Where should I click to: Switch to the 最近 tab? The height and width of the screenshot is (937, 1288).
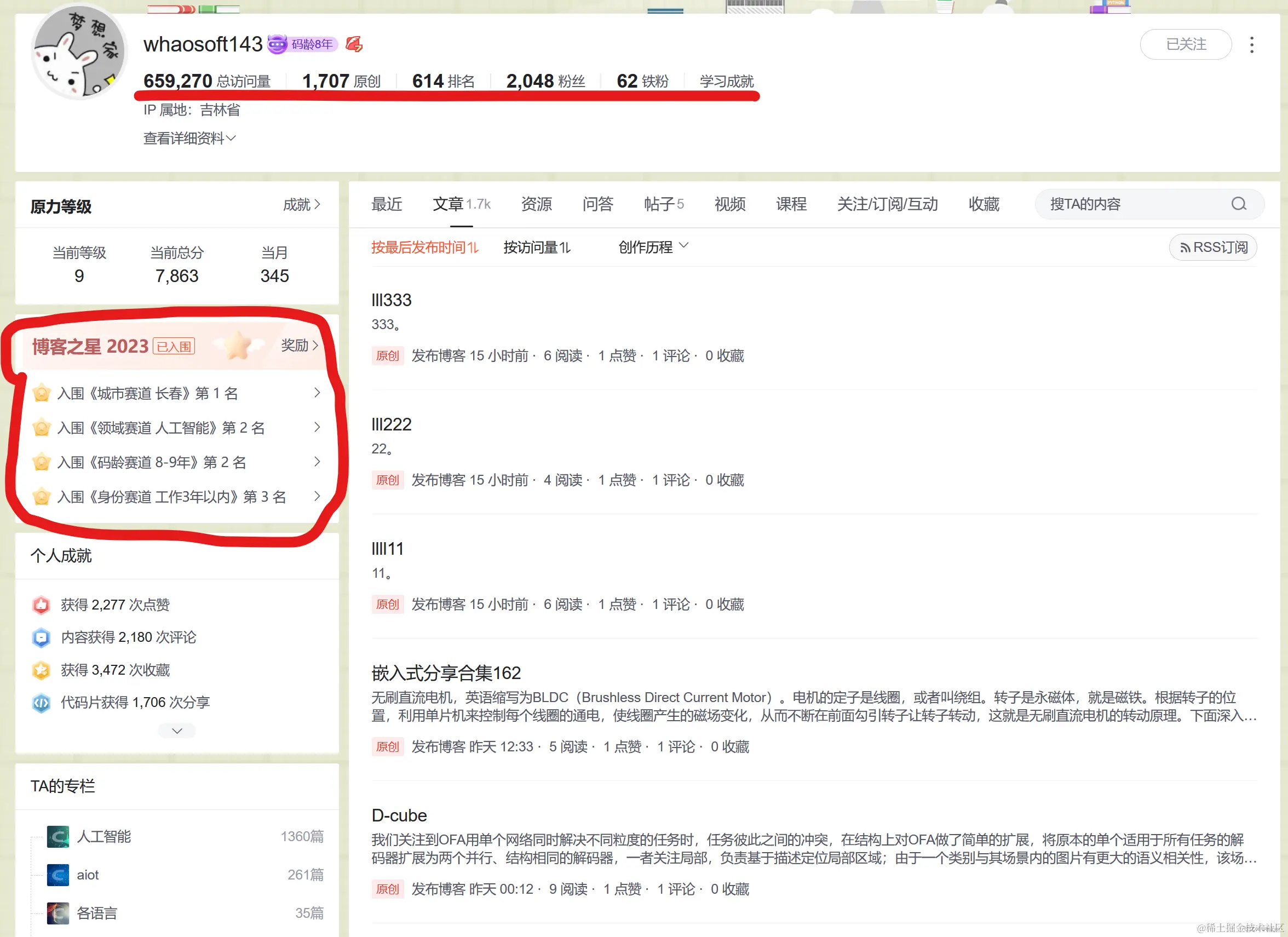tap(387, 204)
